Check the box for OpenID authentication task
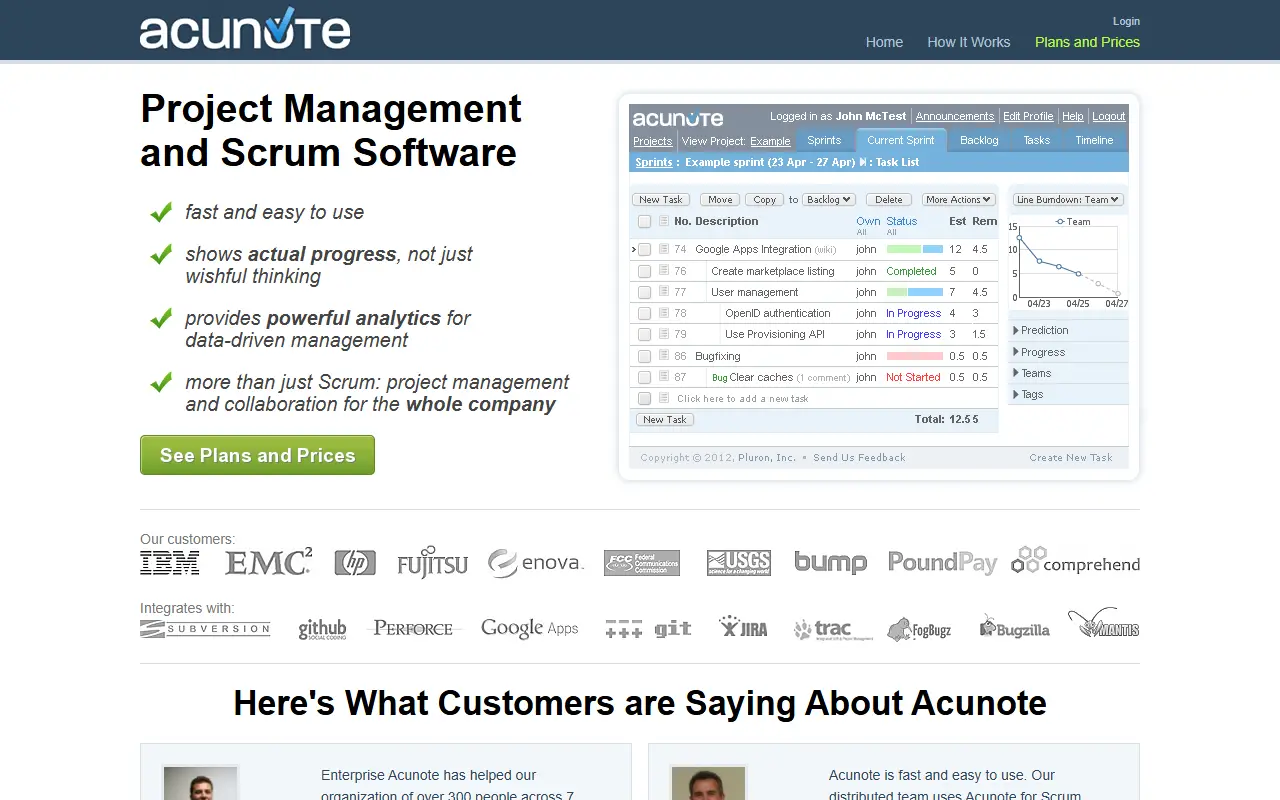This screenshot has width=1280, height=800. (x=645, y=314)
